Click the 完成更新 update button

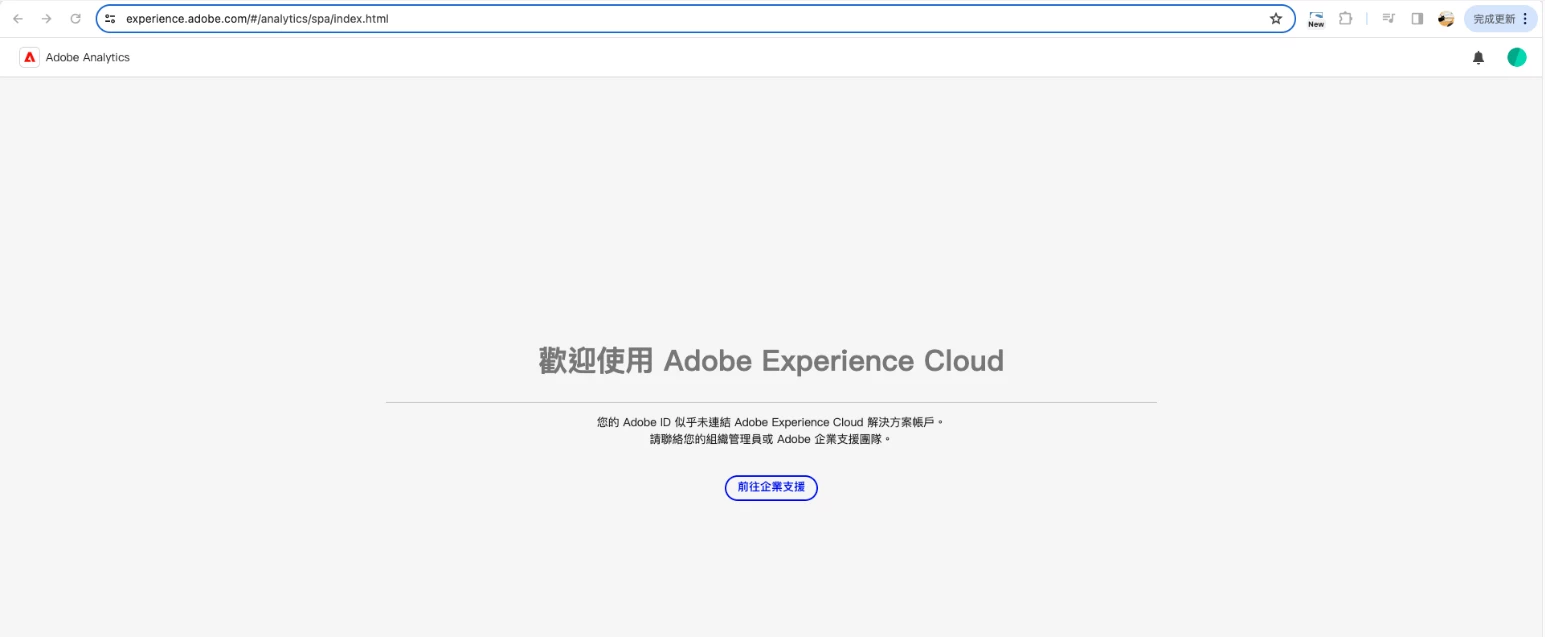coord(1494,19)
